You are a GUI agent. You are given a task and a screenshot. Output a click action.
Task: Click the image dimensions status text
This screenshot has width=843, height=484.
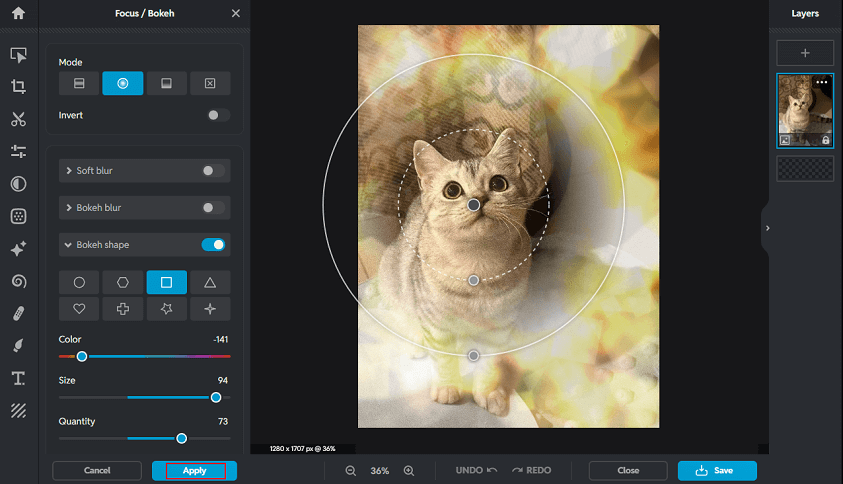pos(303,449)
